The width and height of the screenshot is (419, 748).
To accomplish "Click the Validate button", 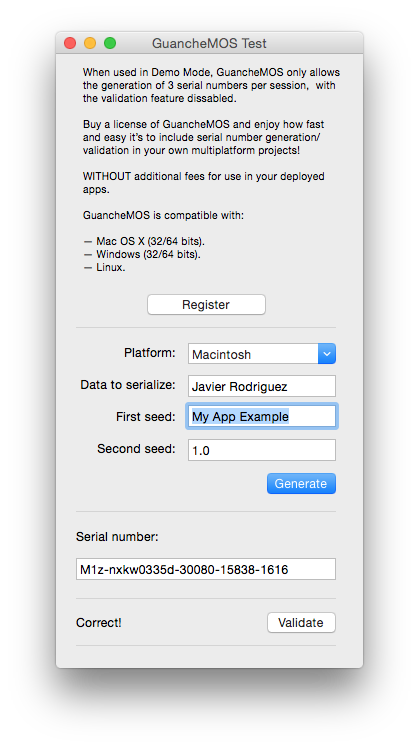I will pos(301,623).
